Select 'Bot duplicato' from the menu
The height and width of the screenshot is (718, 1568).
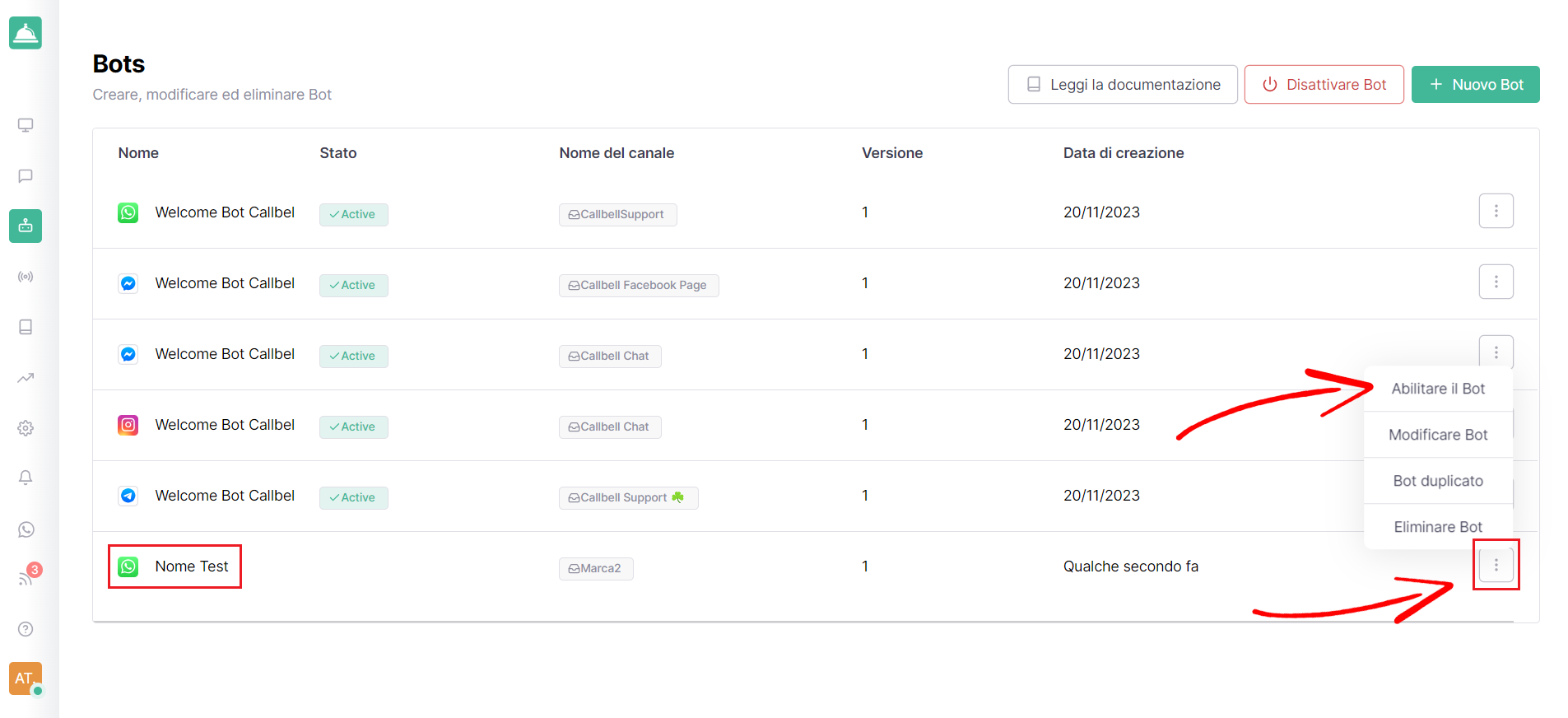[x=1438, y=481]
